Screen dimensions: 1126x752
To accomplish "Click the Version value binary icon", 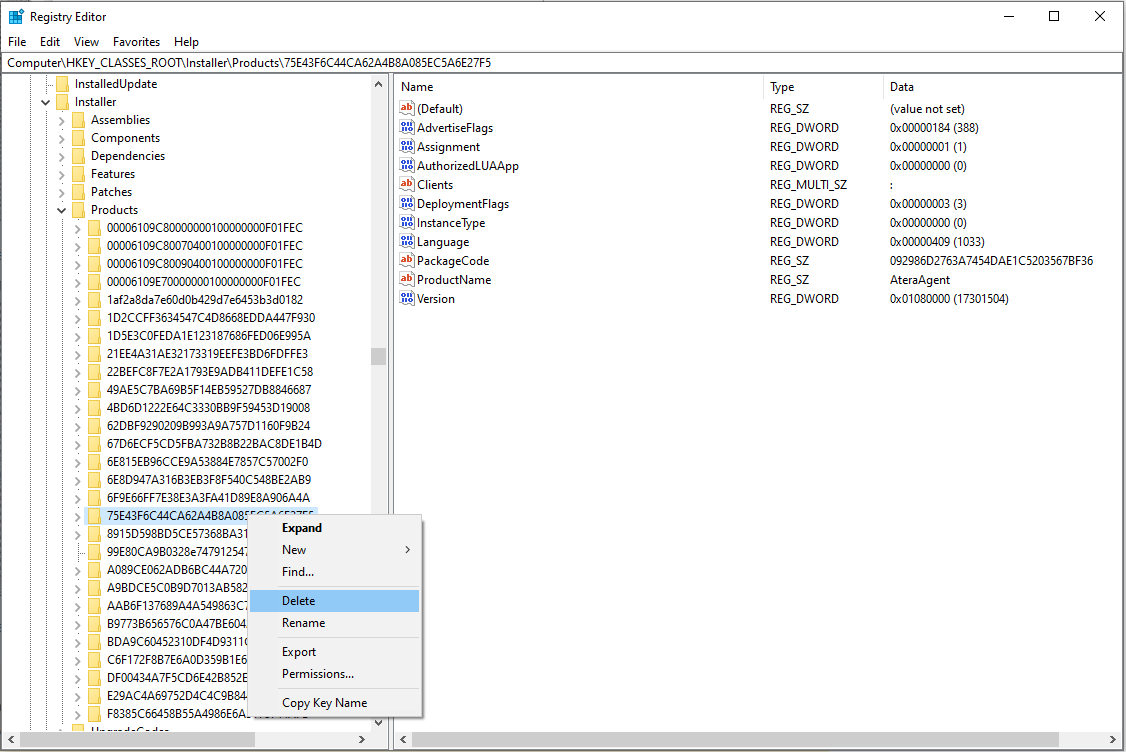I will coord(408,298).
